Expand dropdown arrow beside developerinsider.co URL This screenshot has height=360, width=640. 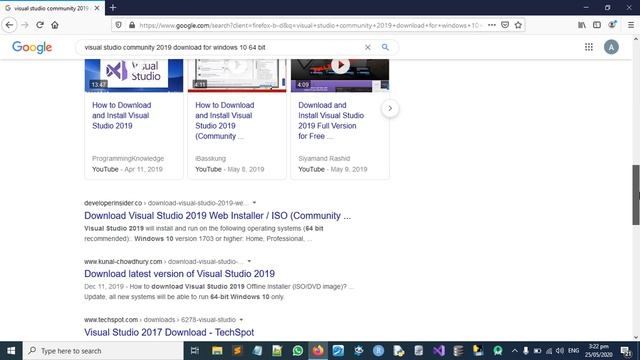coord(254,203)
